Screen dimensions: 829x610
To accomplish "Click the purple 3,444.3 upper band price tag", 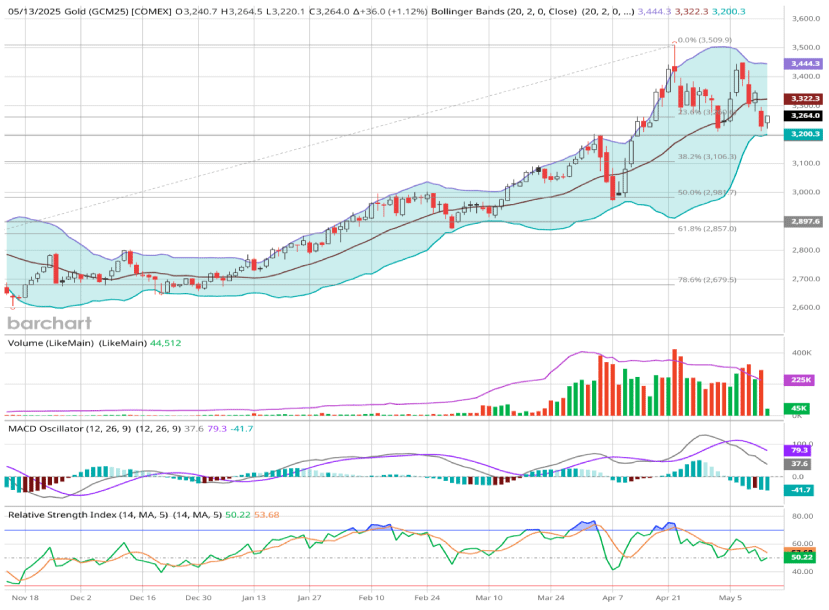I will (x=804, y=62).
